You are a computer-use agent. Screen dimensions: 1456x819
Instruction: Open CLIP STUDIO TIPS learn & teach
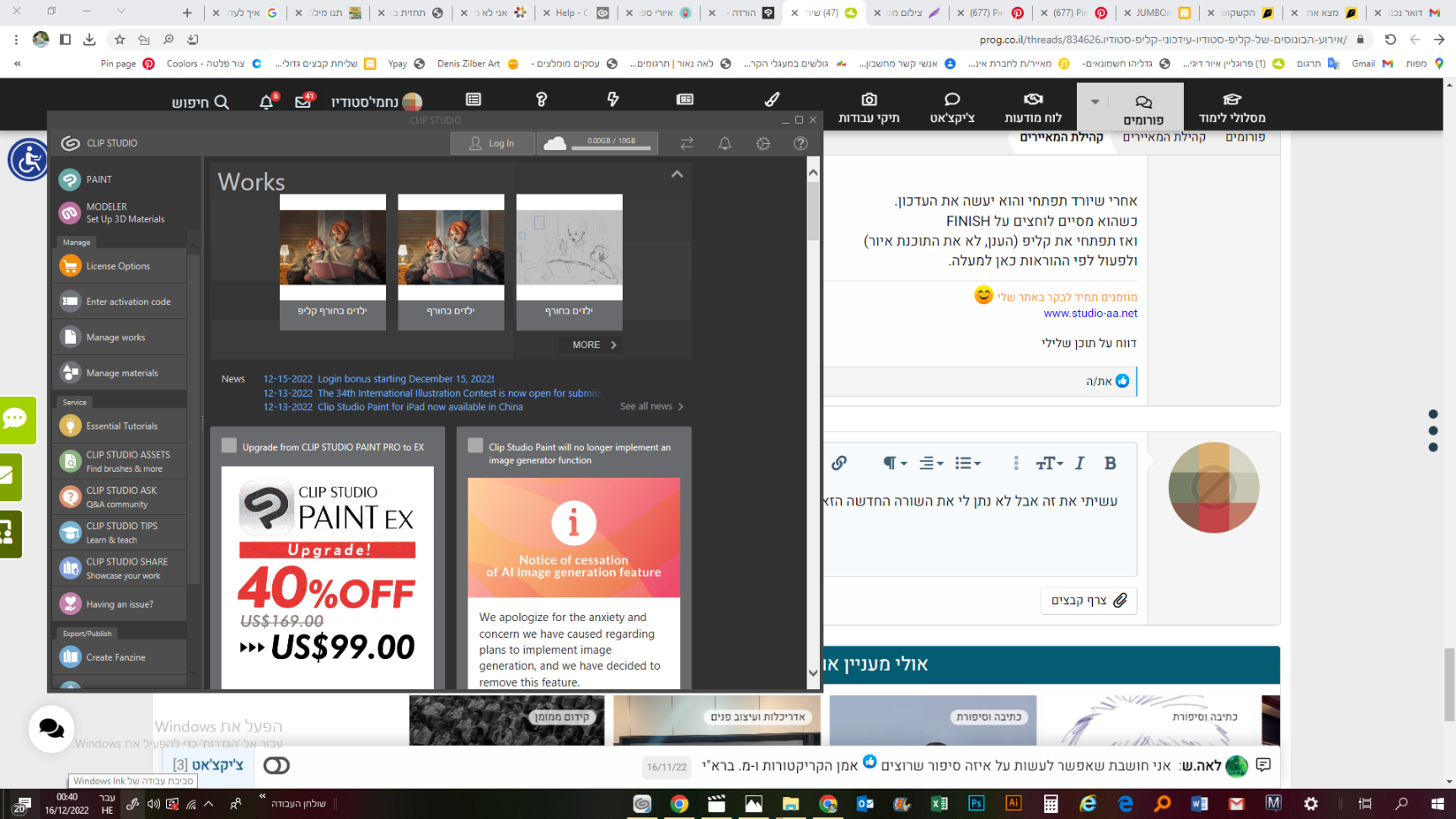[x=119, y=533]
